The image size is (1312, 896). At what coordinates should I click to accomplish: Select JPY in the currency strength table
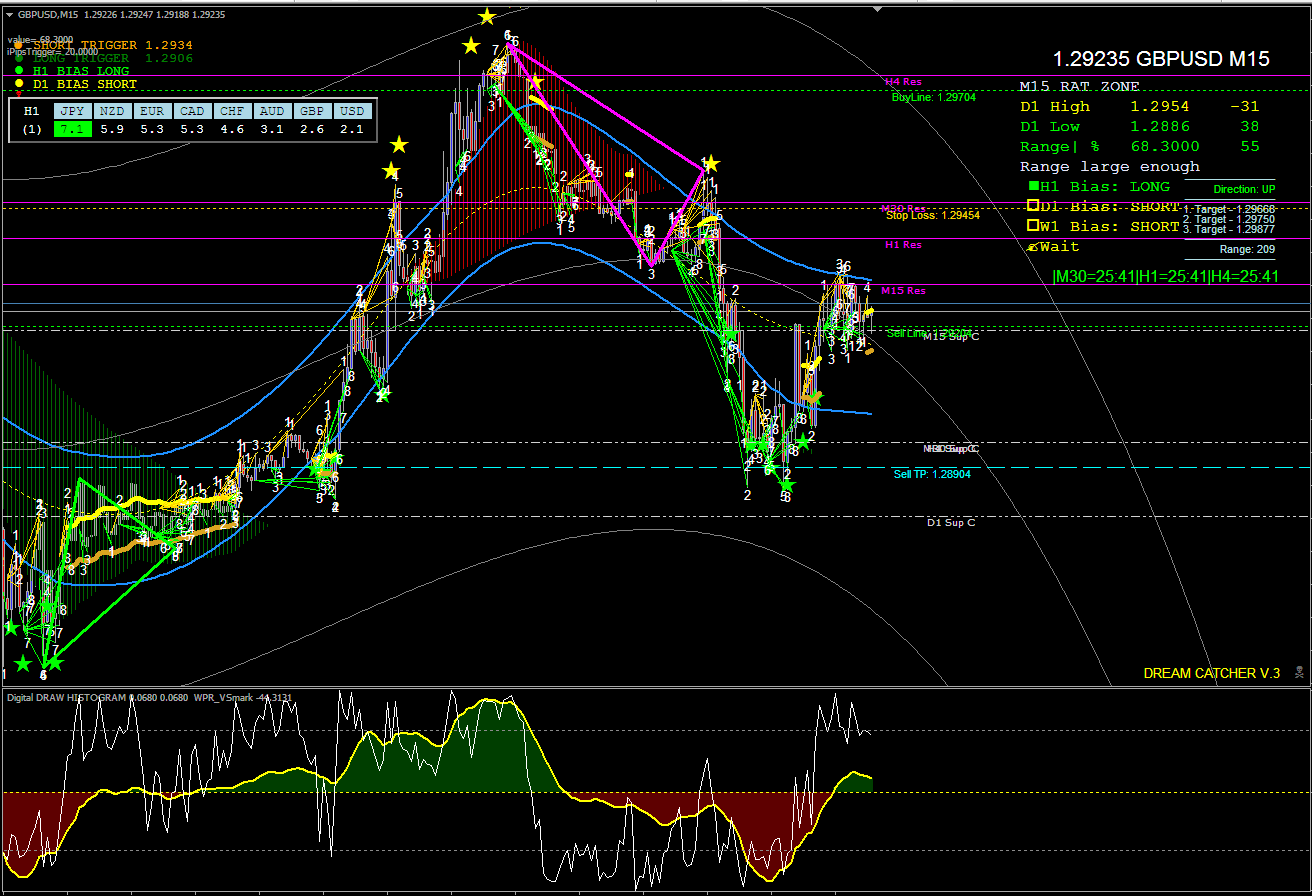(x=71, y=111)
